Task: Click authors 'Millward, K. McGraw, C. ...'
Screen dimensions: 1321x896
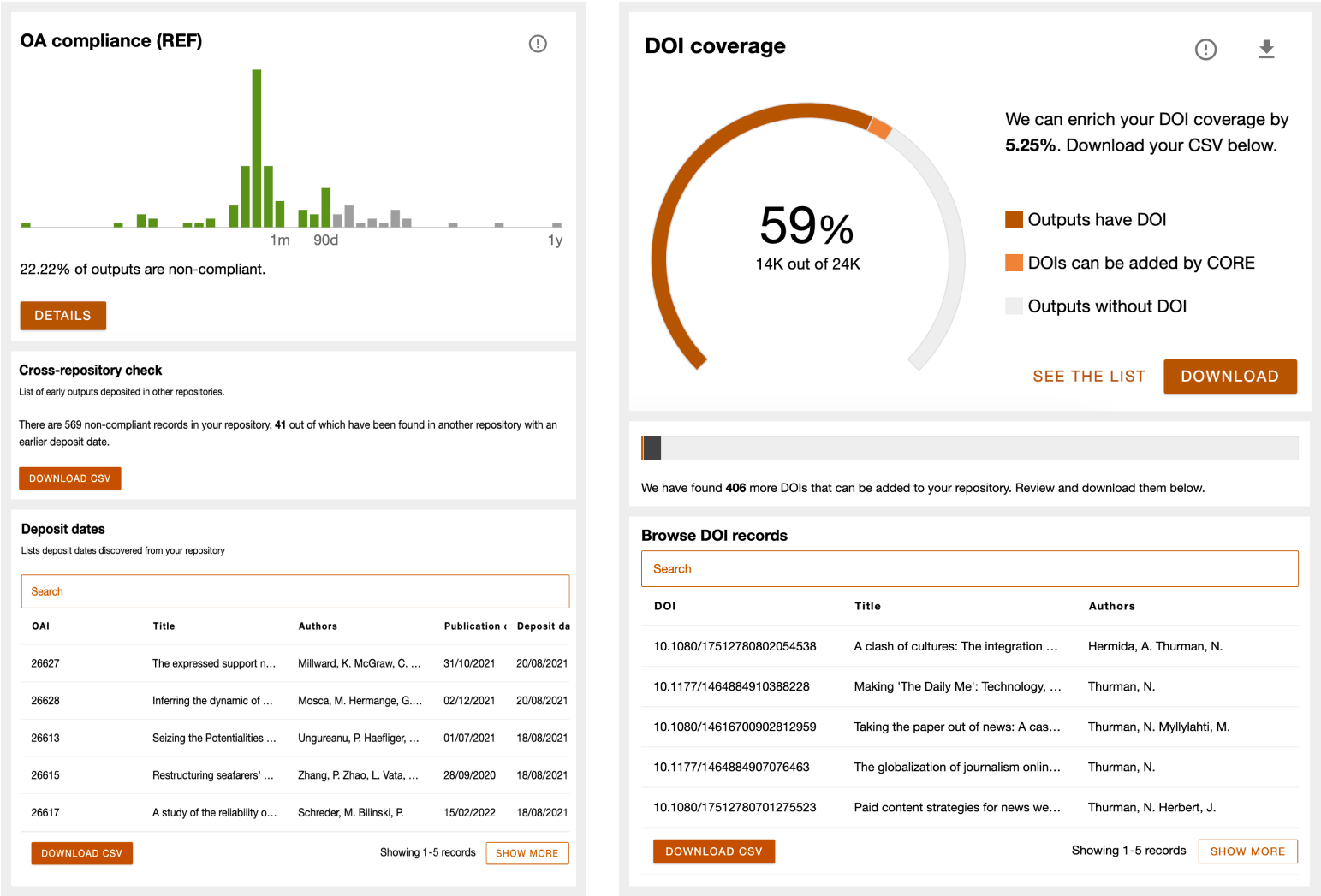Action: coord(360,663)
